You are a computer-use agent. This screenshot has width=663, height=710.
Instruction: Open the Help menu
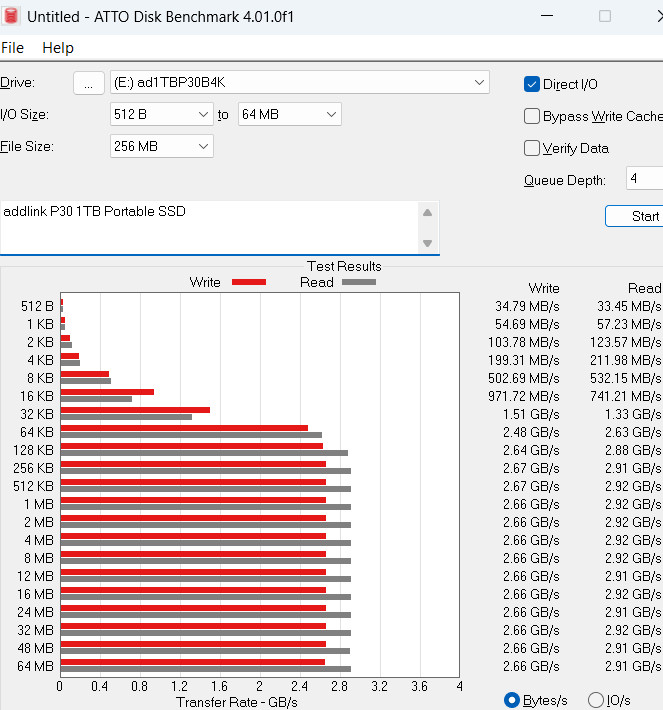[58, 48]
